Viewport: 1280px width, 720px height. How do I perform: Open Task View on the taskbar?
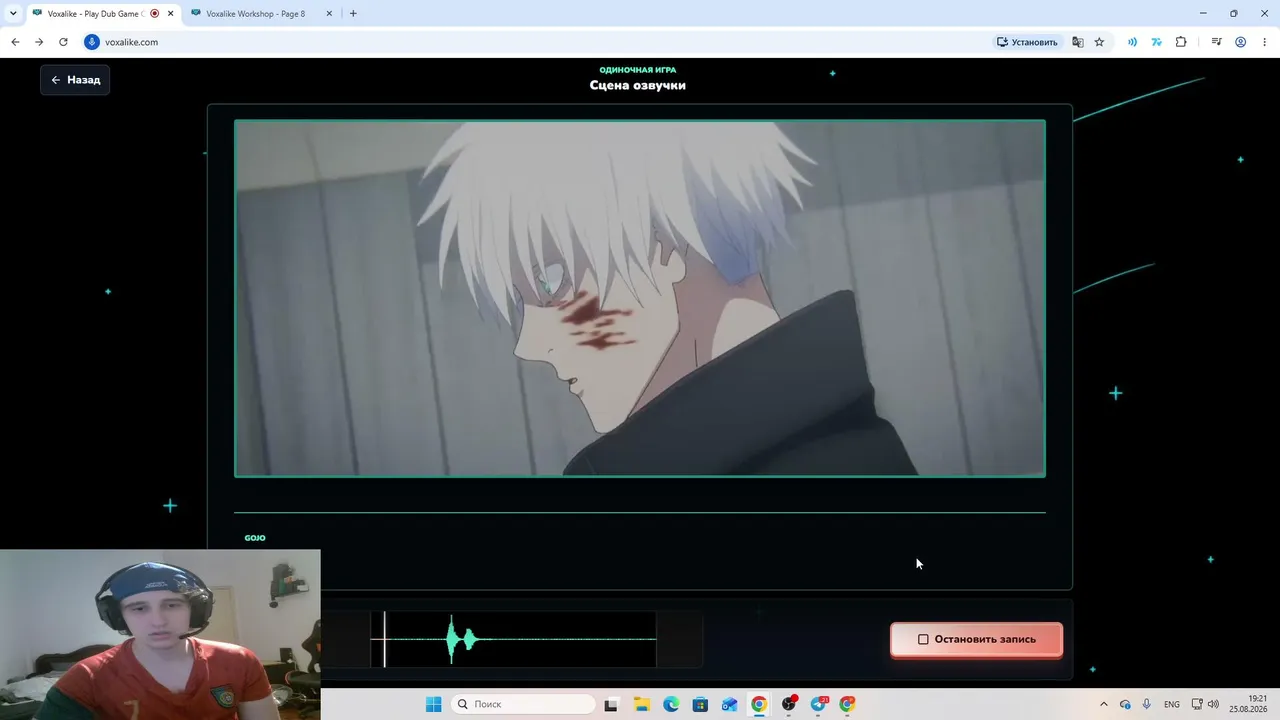click(612, 704)
